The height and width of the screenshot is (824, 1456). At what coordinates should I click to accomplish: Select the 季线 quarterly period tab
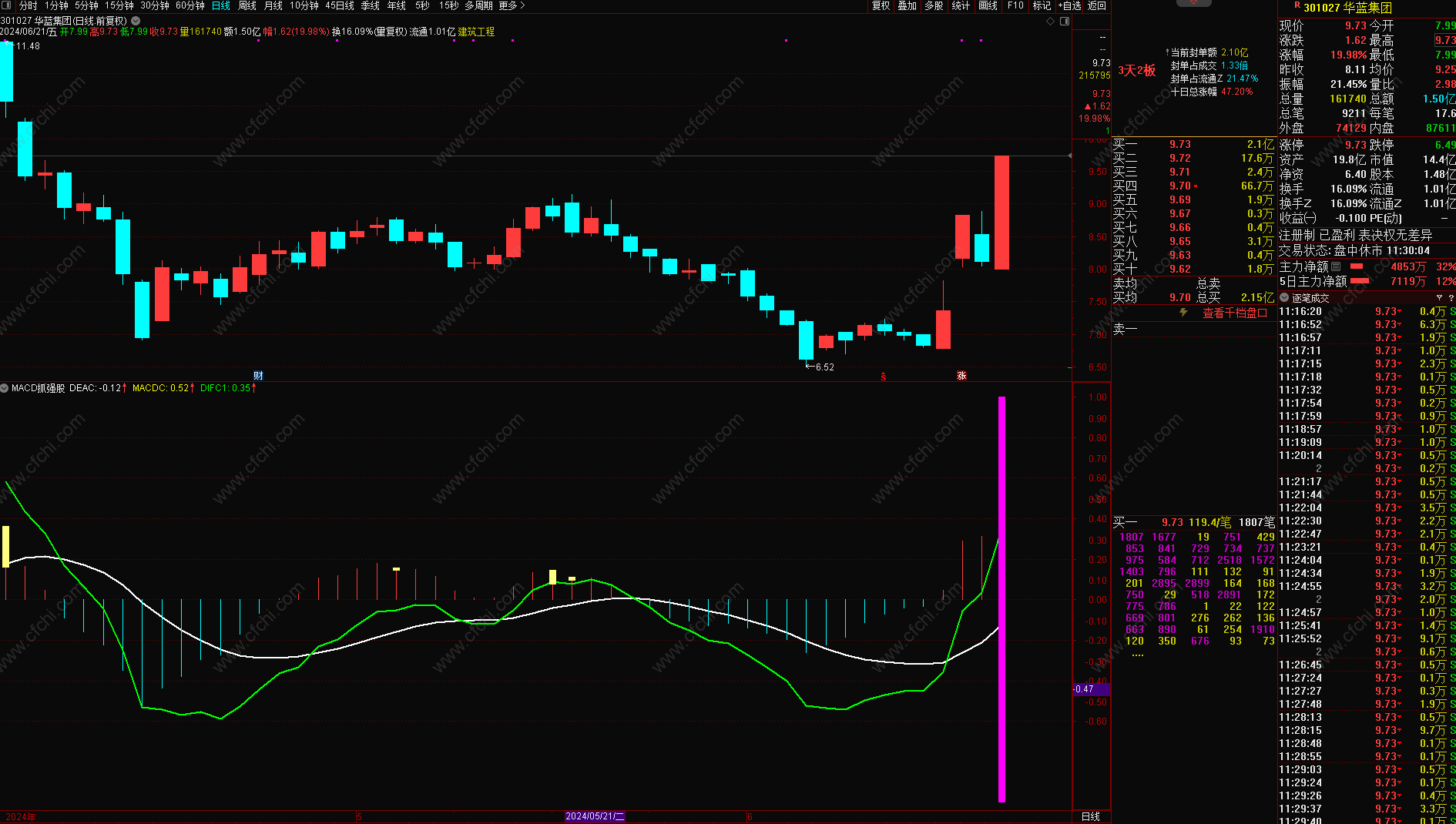coord(371,5)
